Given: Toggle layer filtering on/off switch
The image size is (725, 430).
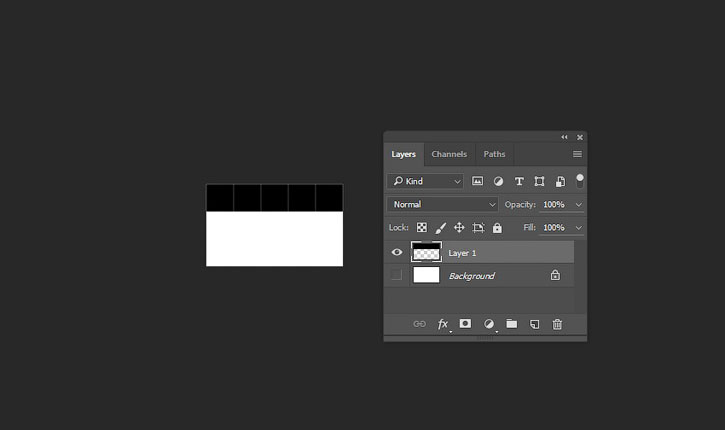Looking at the screenshot, I should coord(579,181).
